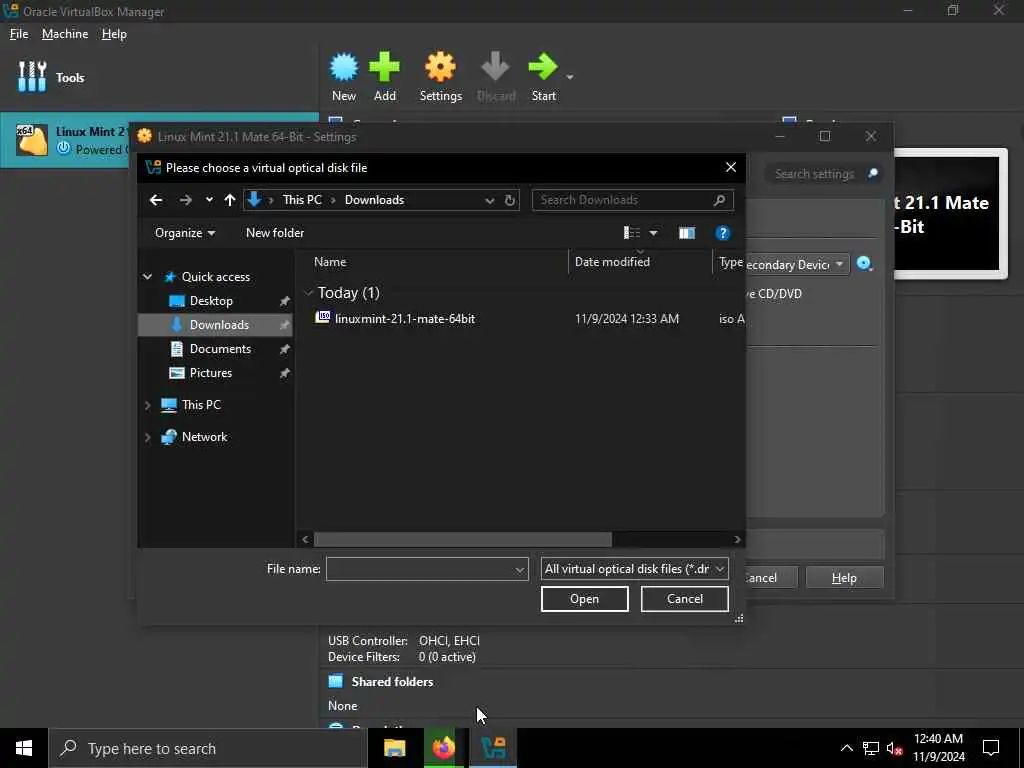
Task: Click This PC in address breadcrumb
Action: 302,200
